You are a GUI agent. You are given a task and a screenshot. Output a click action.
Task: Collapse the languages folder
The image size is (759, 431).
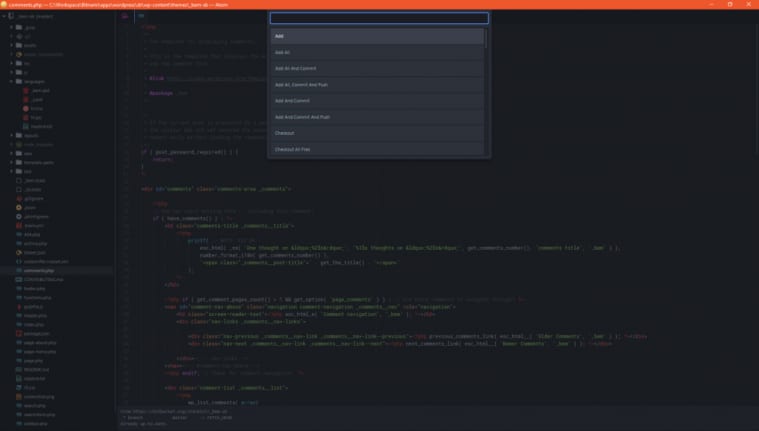click(12, 81)
